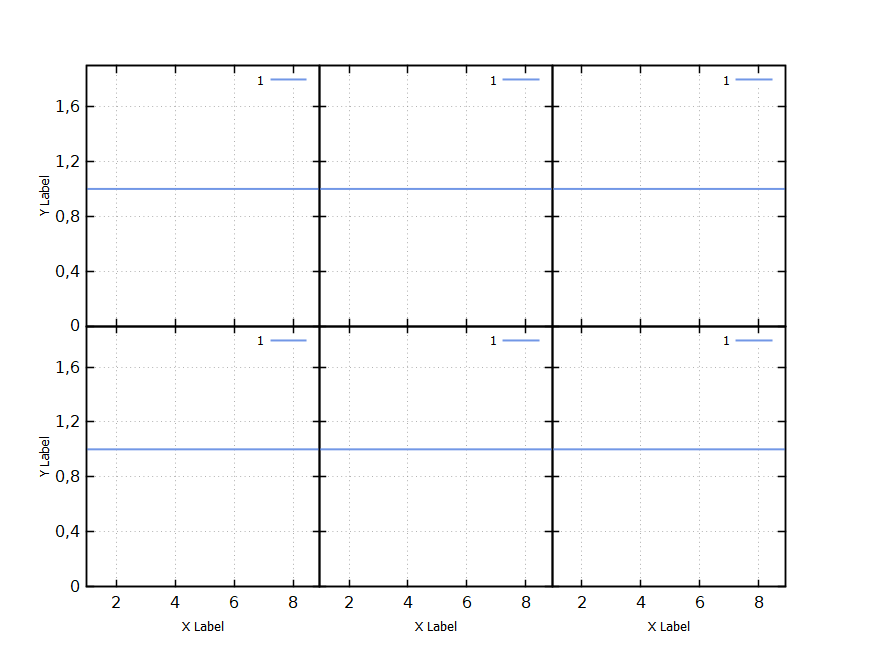Click the 1,6 tick label of bottom row
This screenshot has height=651, width=871.
[68, 367]
